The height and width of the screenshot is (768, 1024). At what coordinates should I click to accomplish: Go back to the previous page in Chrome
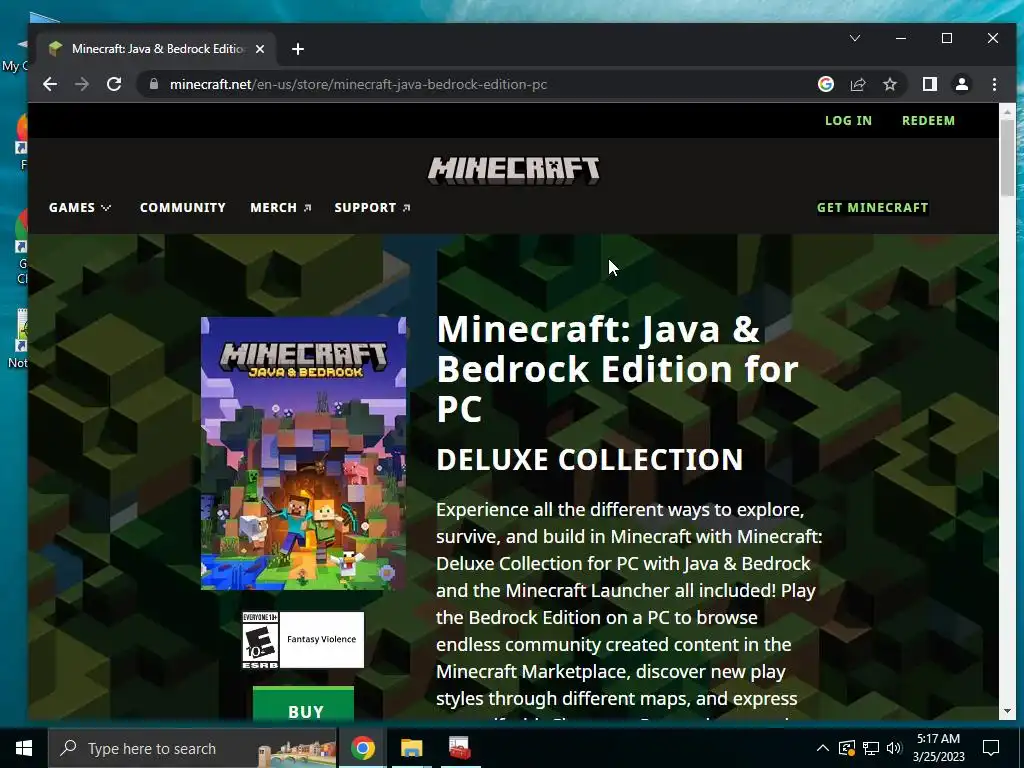point(50,84)
